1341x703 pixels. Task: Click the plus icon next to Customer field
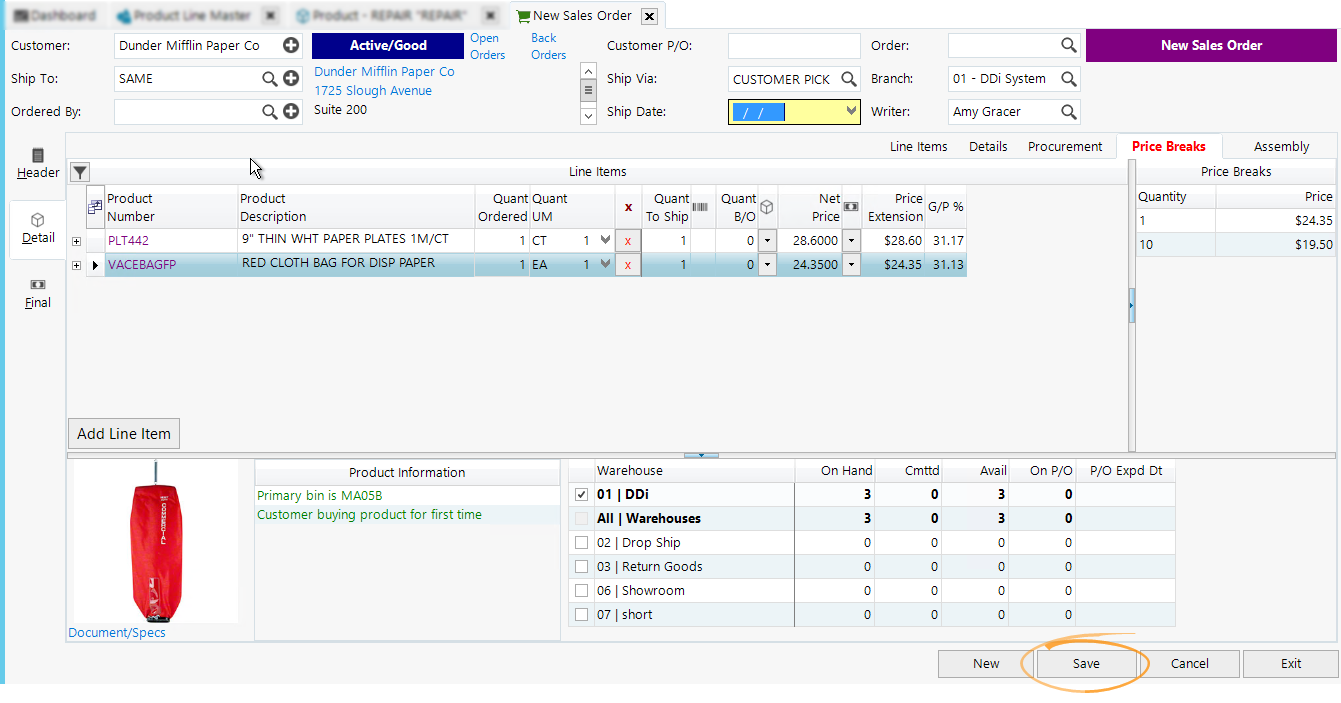pos(291,46)
